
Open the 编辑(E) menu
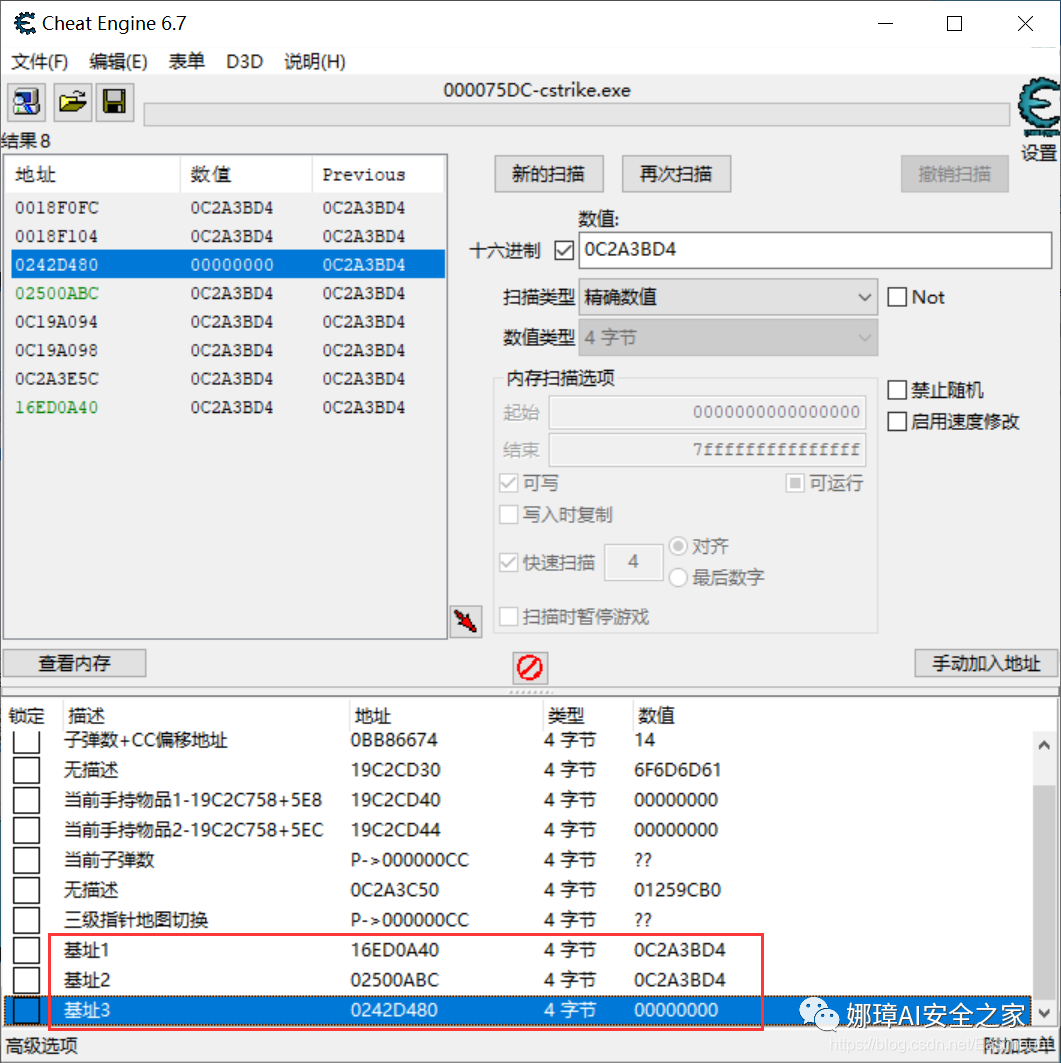pos(119,62)
